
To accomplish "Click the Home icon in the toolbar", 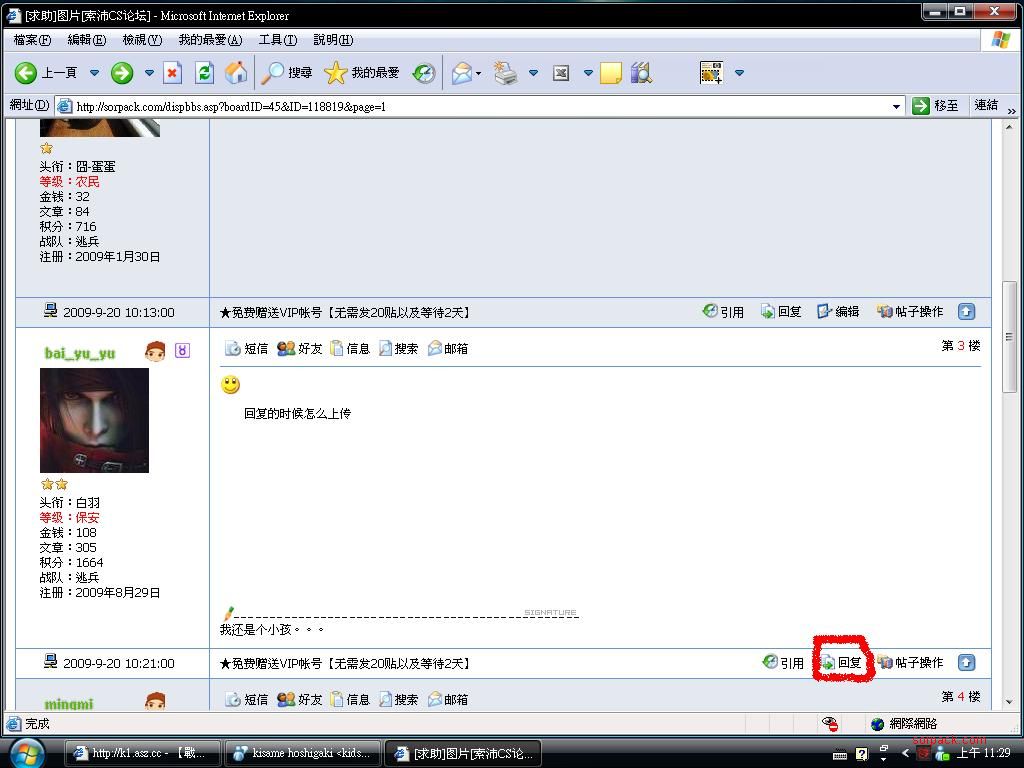I will pyautogui.click(x=236, y=72).
